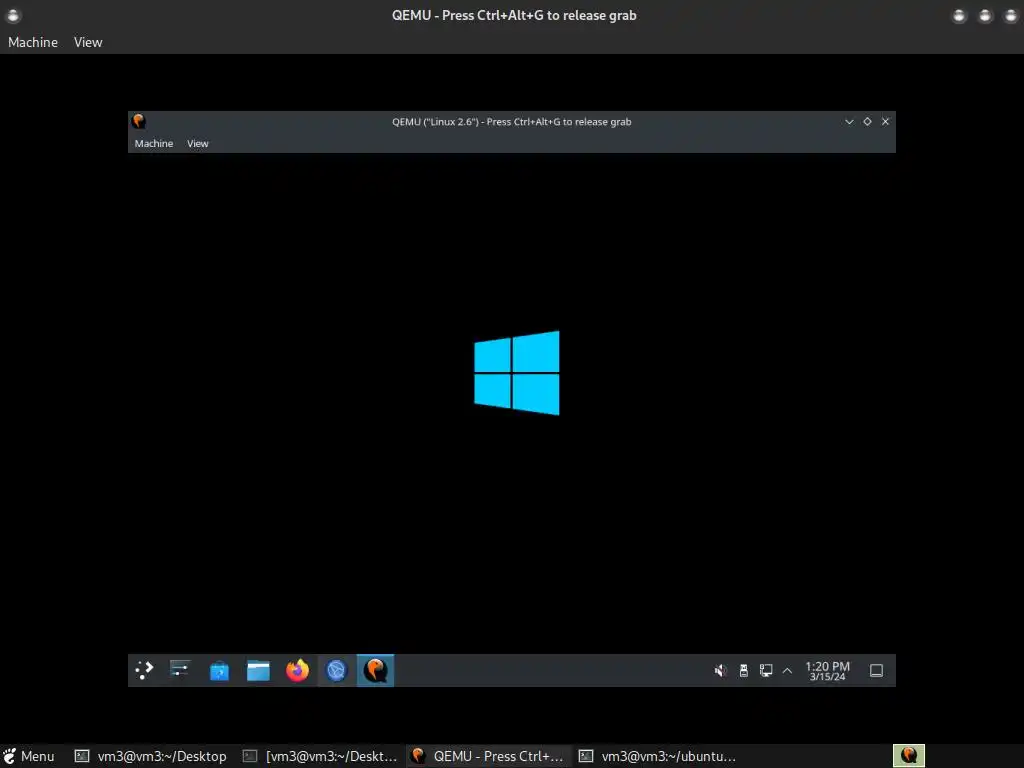1024x768 pixels.
Task: Click the KDE application launcher icon
Action: (144, 670)
